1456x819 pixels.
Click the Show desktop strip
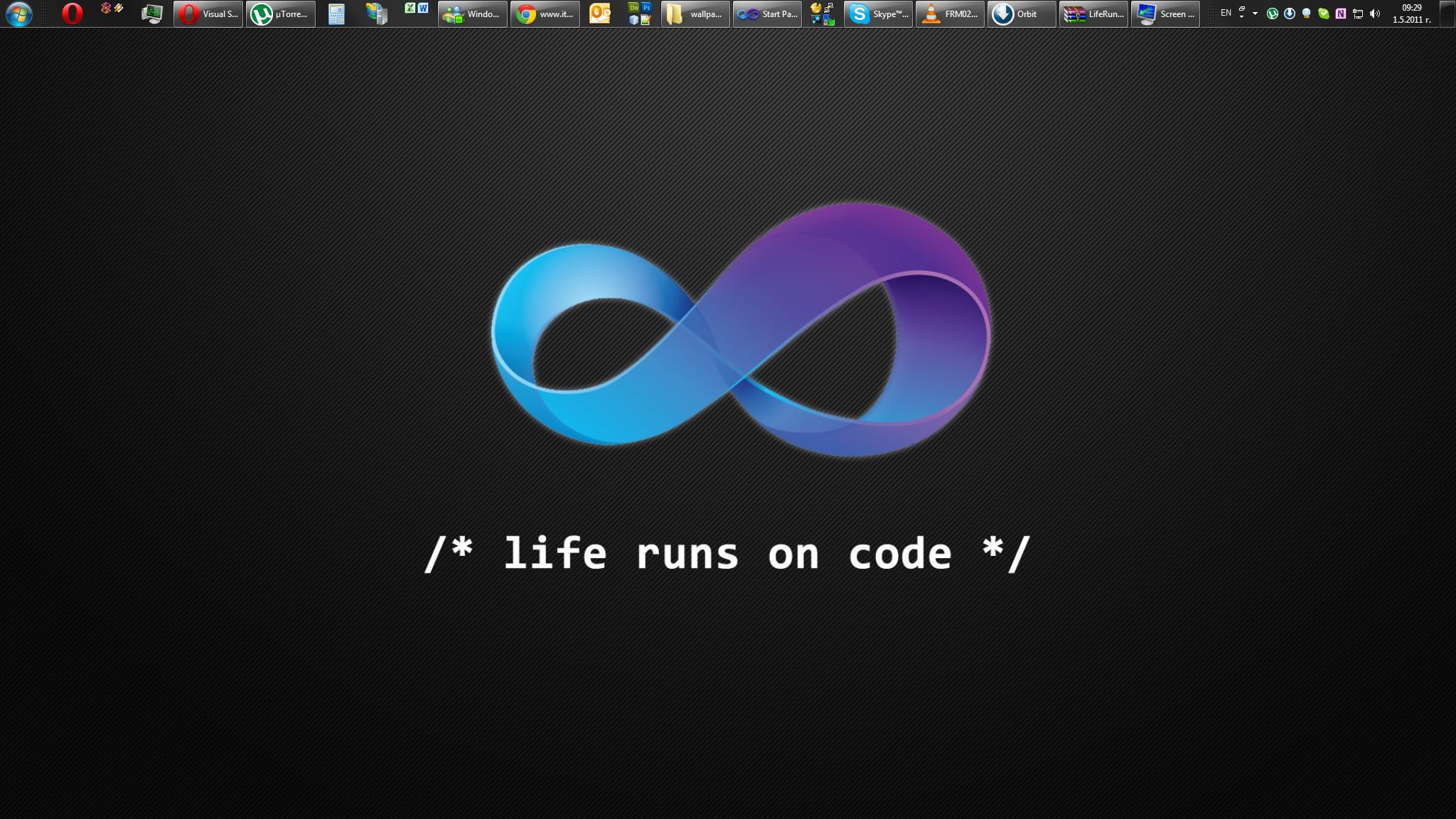coord(1448,14)
